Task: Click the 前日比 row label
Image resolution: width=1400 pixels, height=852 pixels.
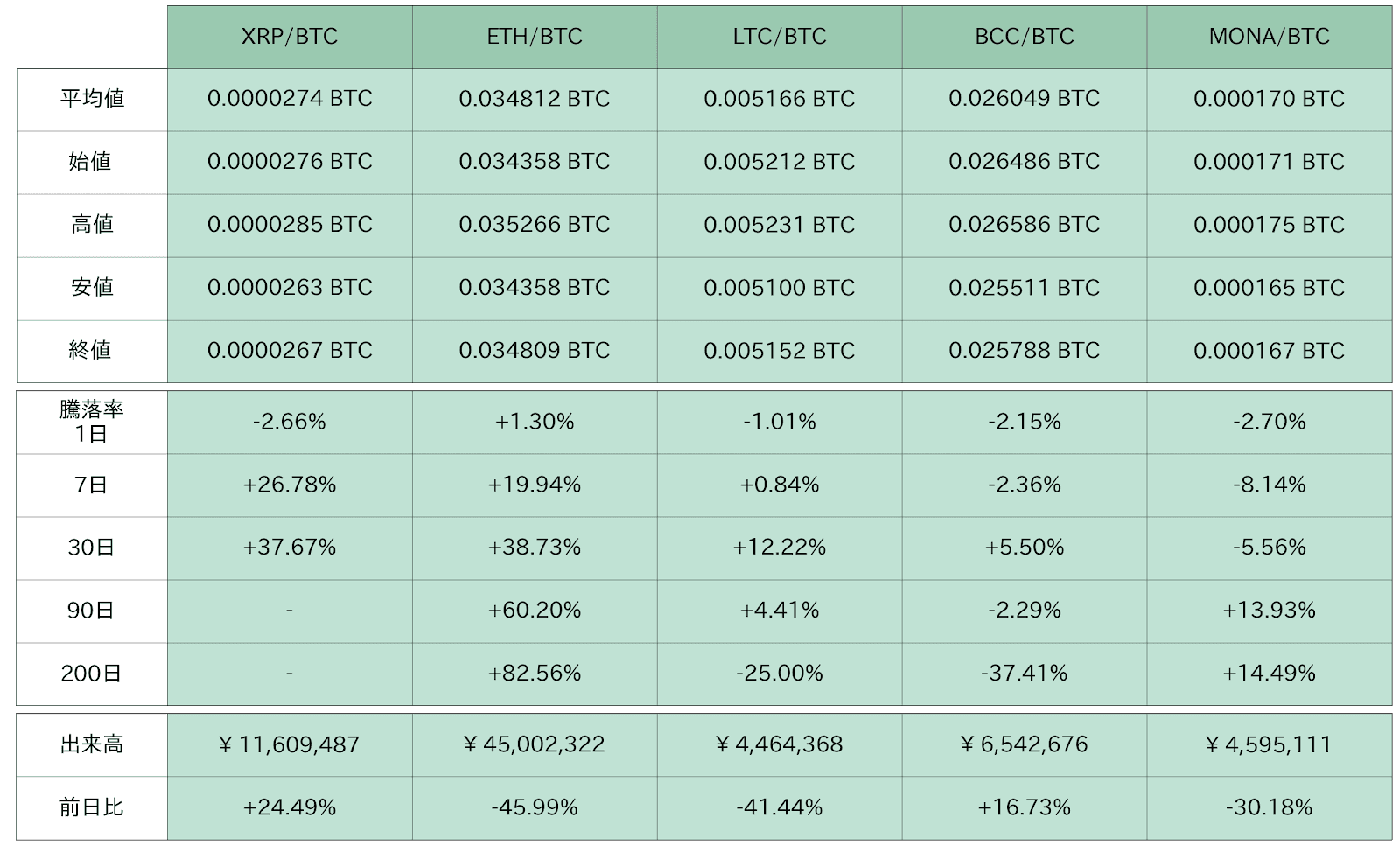Action: coord(92,807)
